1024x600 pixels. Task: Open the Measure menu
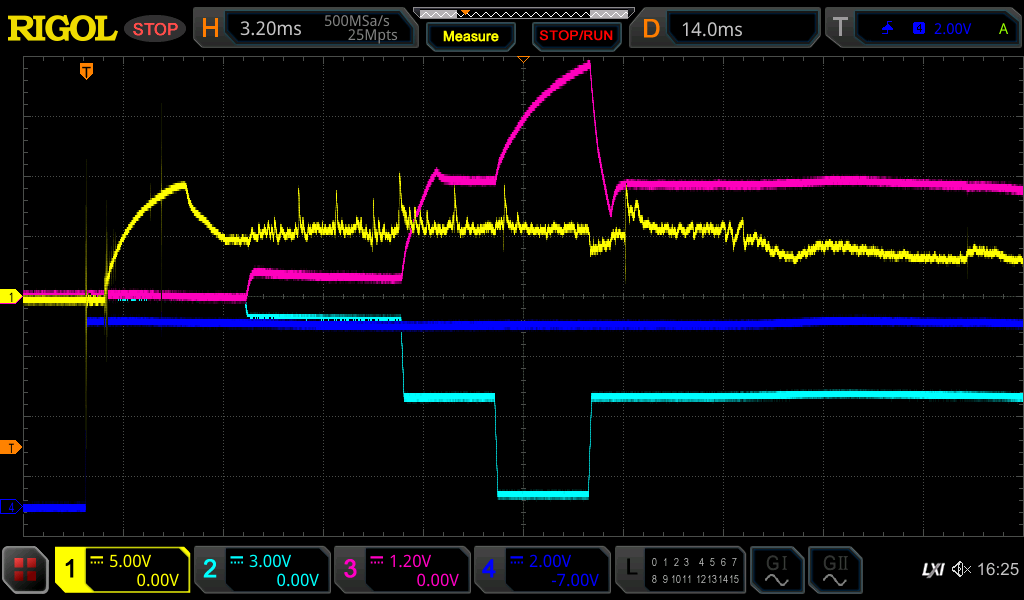pyautogui.click(x=470, y=36)
